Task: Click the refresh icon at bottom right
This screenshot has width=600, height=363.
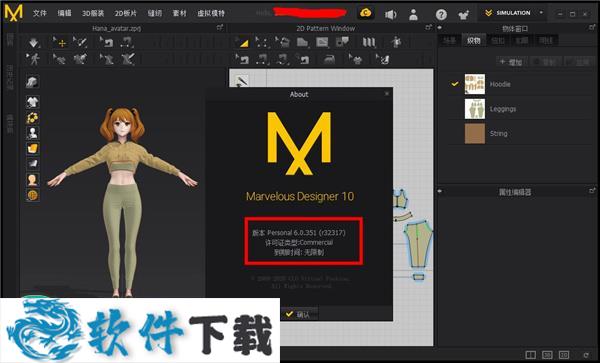Action: coord(586,355)
